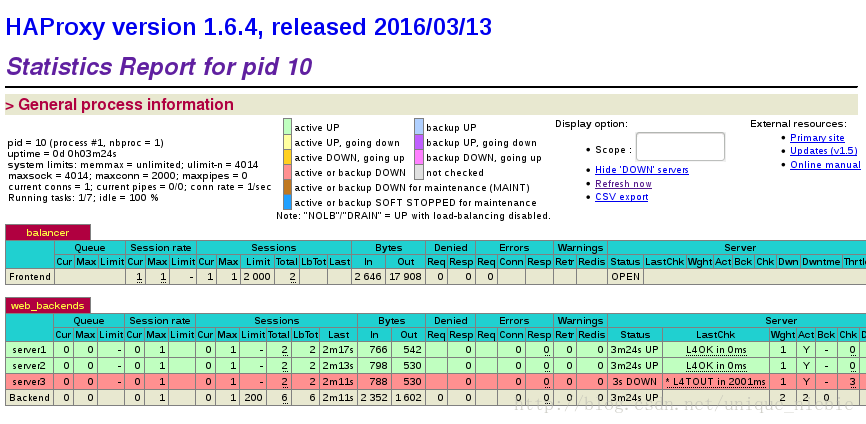Select the web_backends proxy title
The width and height of the screenshot is (866, 424).
(x=47, y=305)
